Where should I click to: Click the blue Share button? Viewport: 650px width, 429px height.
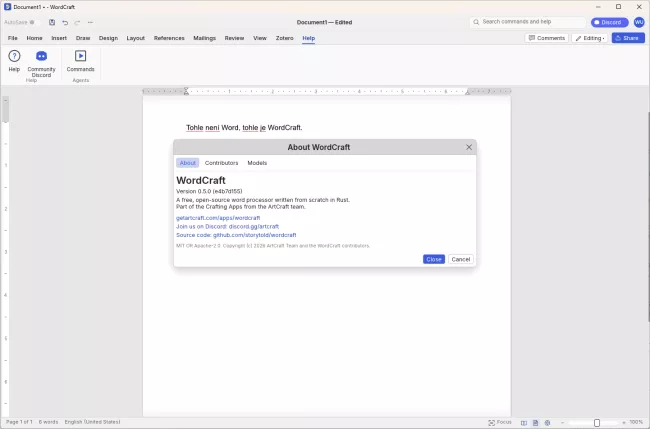(628, 38)
